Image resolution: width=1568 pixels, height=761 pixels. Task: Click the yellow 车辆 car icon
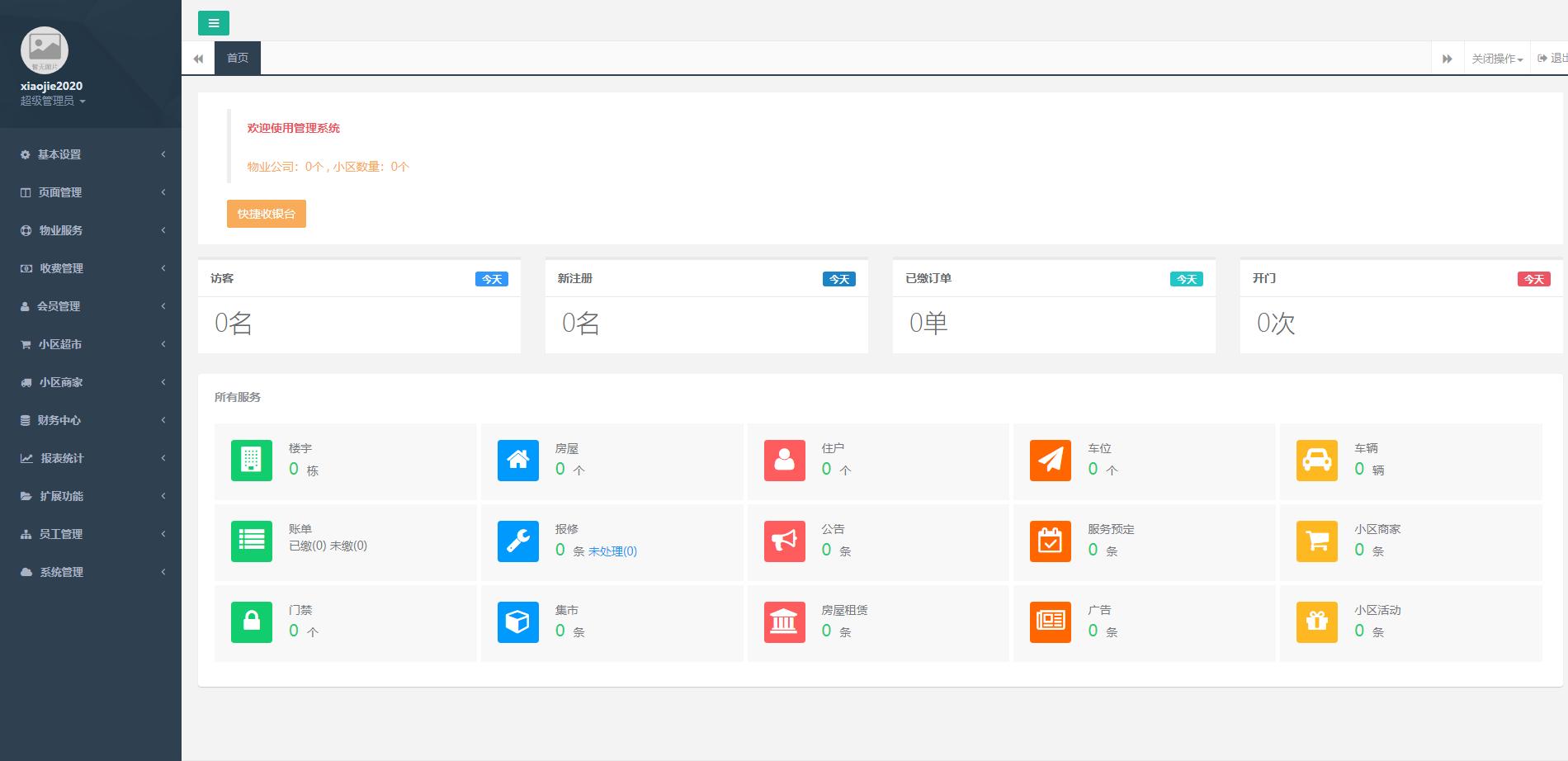[1317, 461]
